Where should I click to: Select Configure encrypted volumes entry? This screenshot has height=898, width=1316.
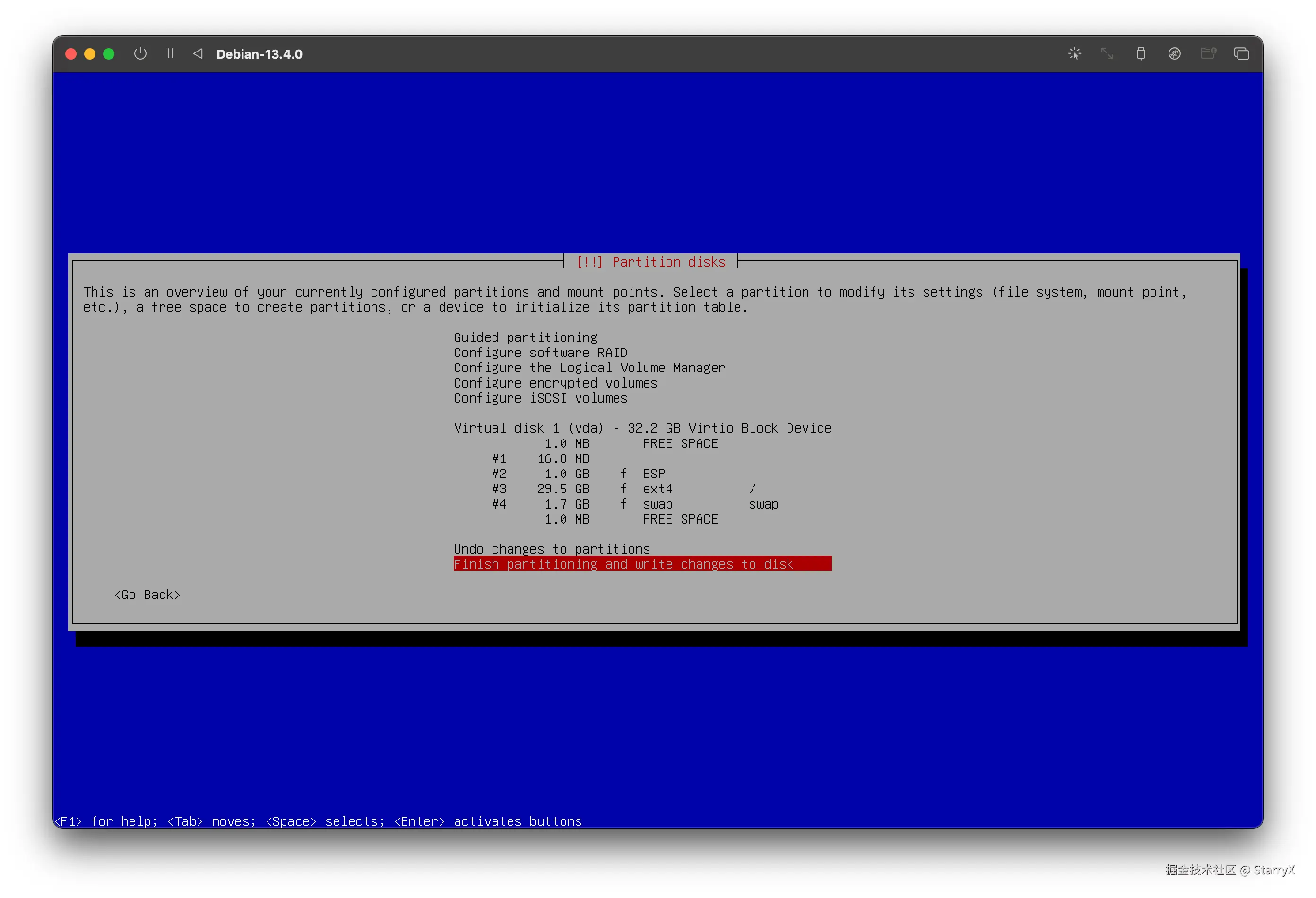tap(555, 383)
